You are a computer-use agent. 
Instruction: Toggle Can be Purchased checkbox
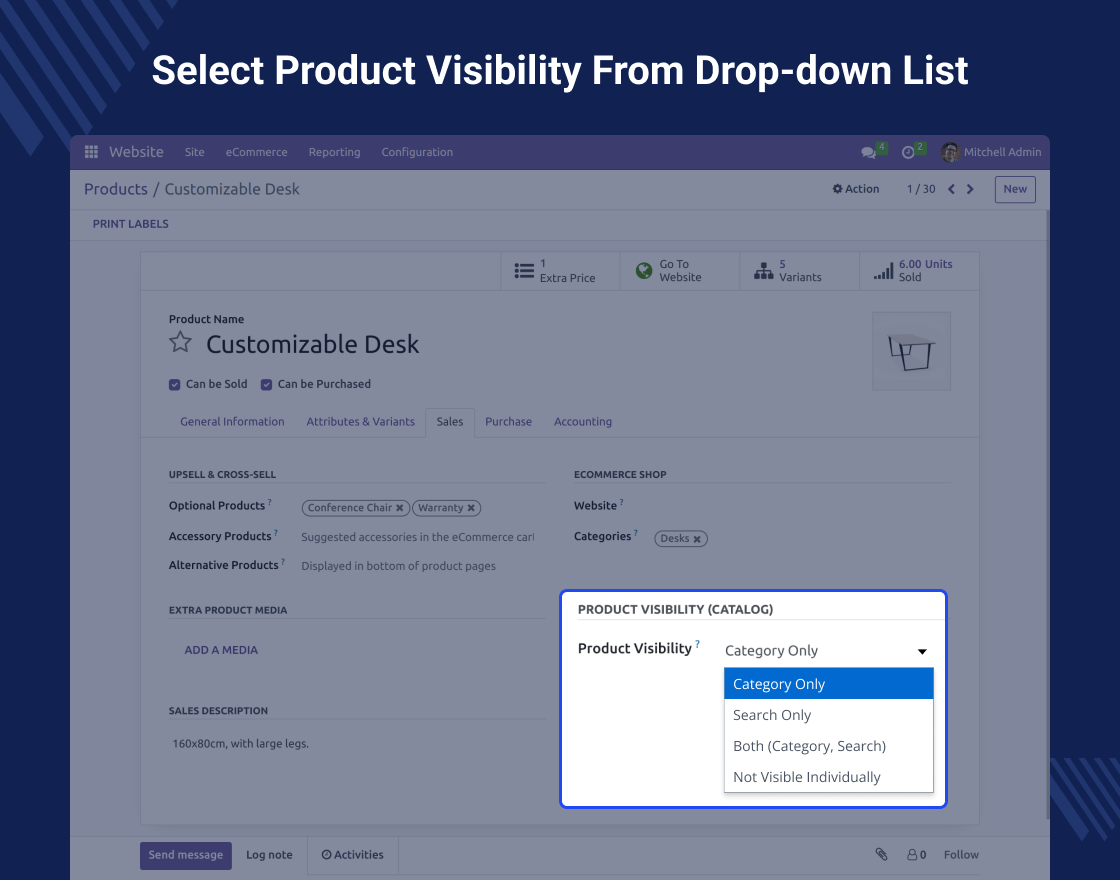point(266,384)
